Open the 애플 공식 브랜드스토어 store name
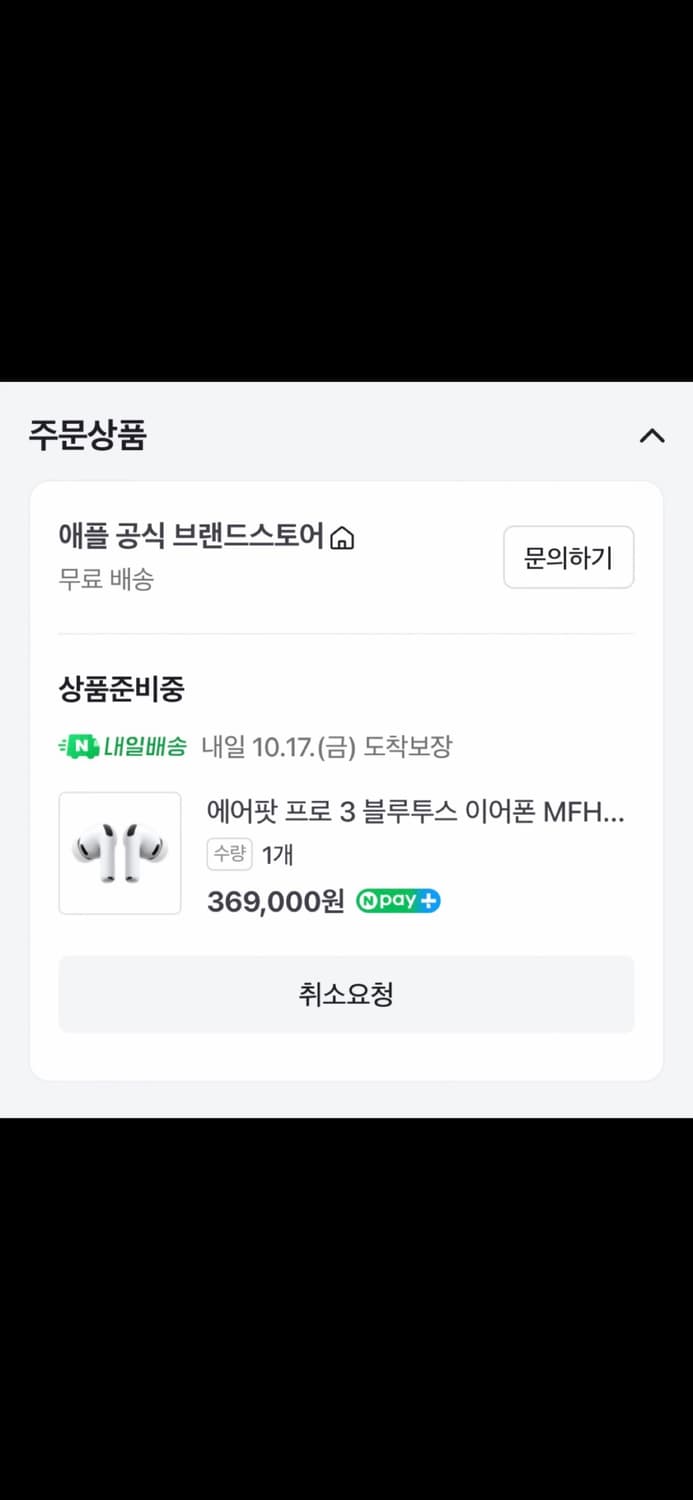Viewport: 693px width, 1500px height. (191, 537)
